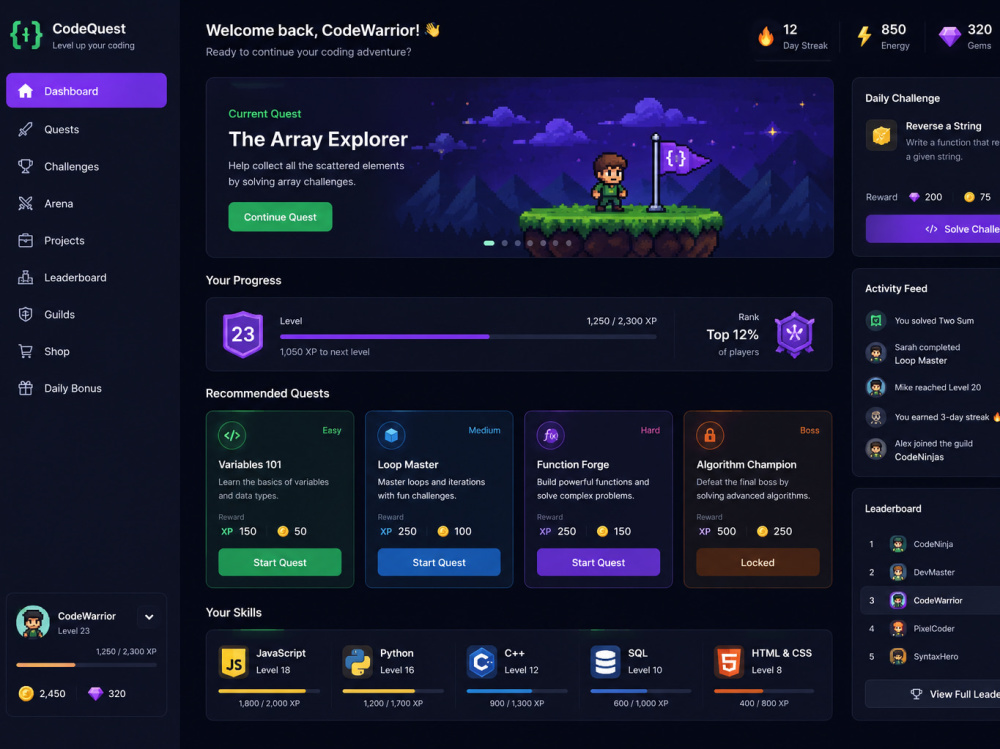Click Alex joined CodeNinjas guild entry
This screenshot has height=749, width=1000.
click(932, 450)
